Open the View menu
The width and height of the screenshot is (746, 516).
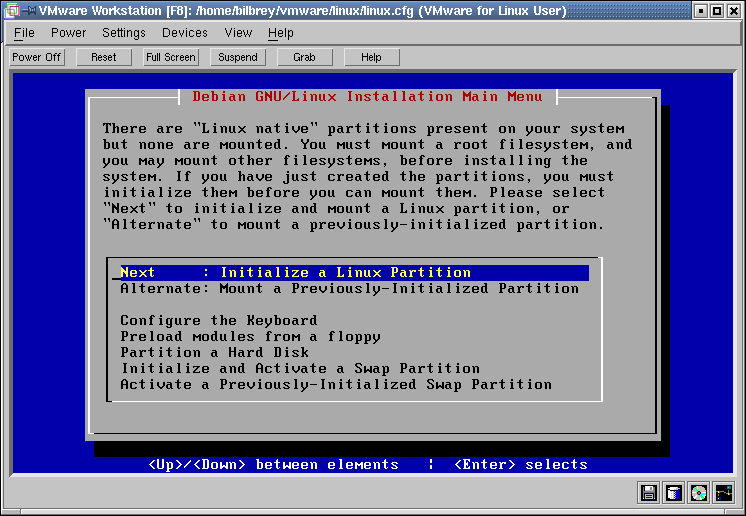pyautogui.click(x=238, y=33)
